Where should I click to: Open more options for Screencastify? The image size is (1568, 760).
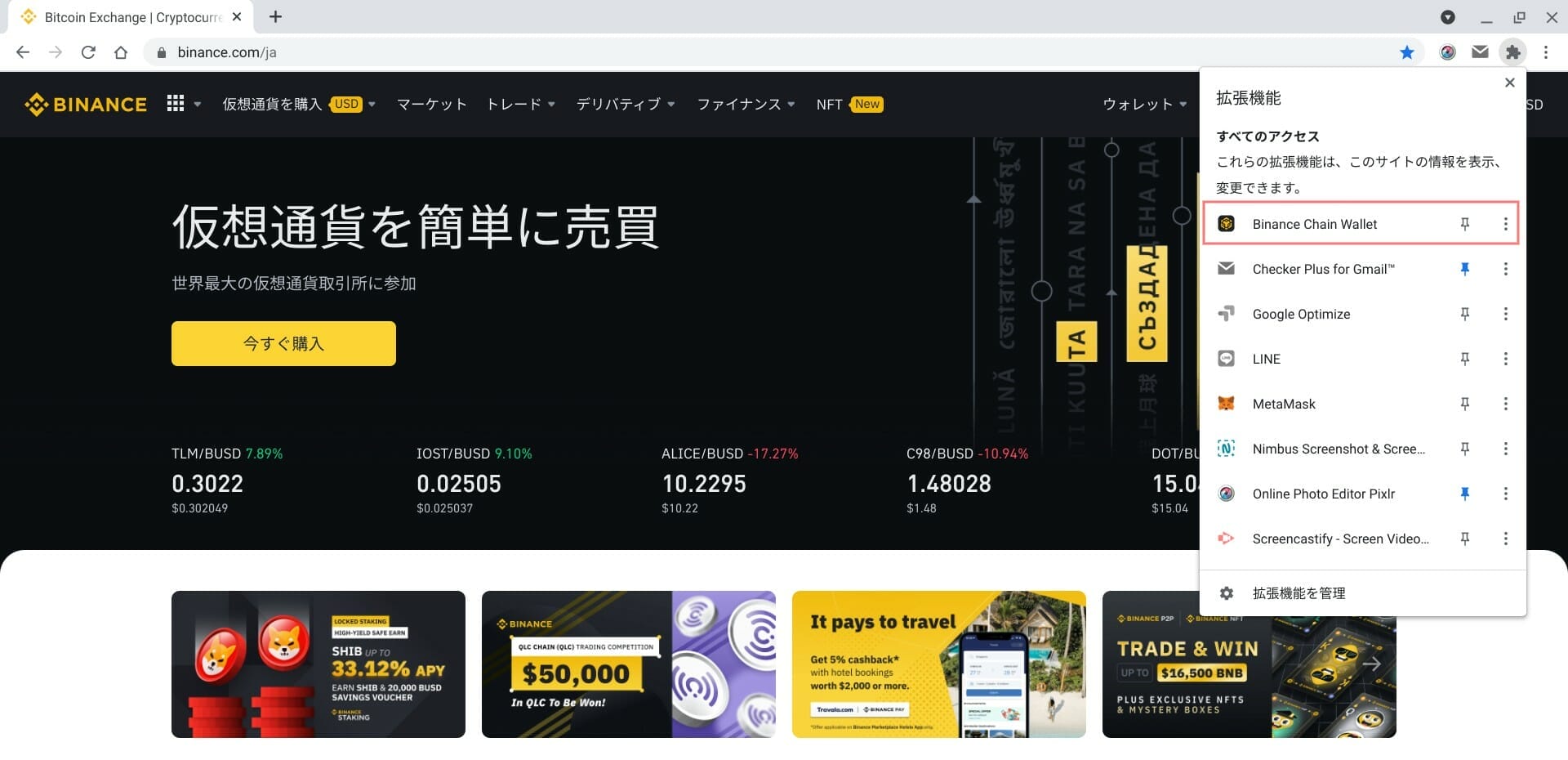(1506, 539)
